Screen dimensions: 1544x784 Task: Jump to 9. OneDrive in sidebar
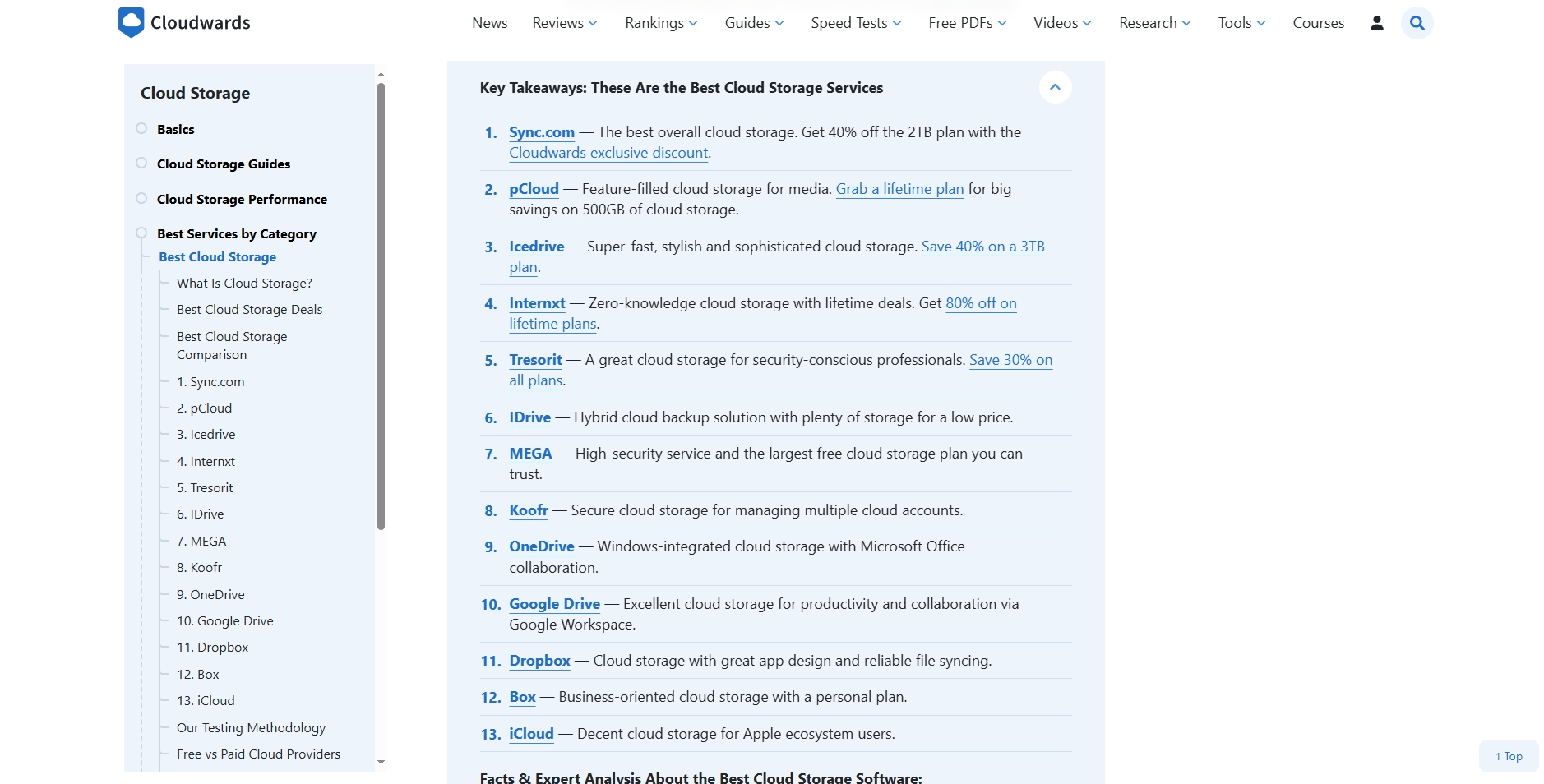[x=210, y=594]
